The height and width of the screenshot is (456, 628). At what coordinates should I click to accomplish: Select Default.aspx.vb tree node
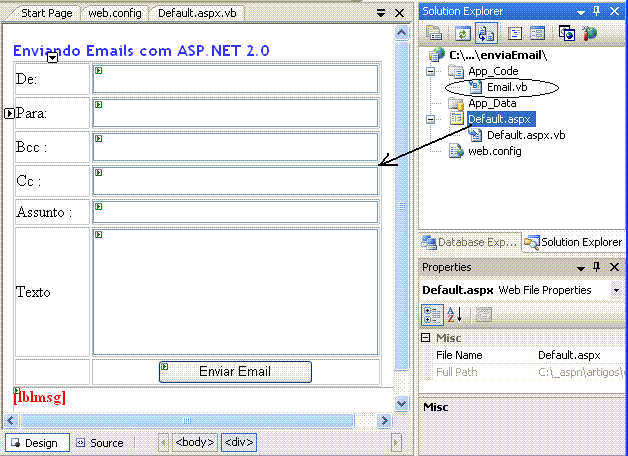point(526,135)
